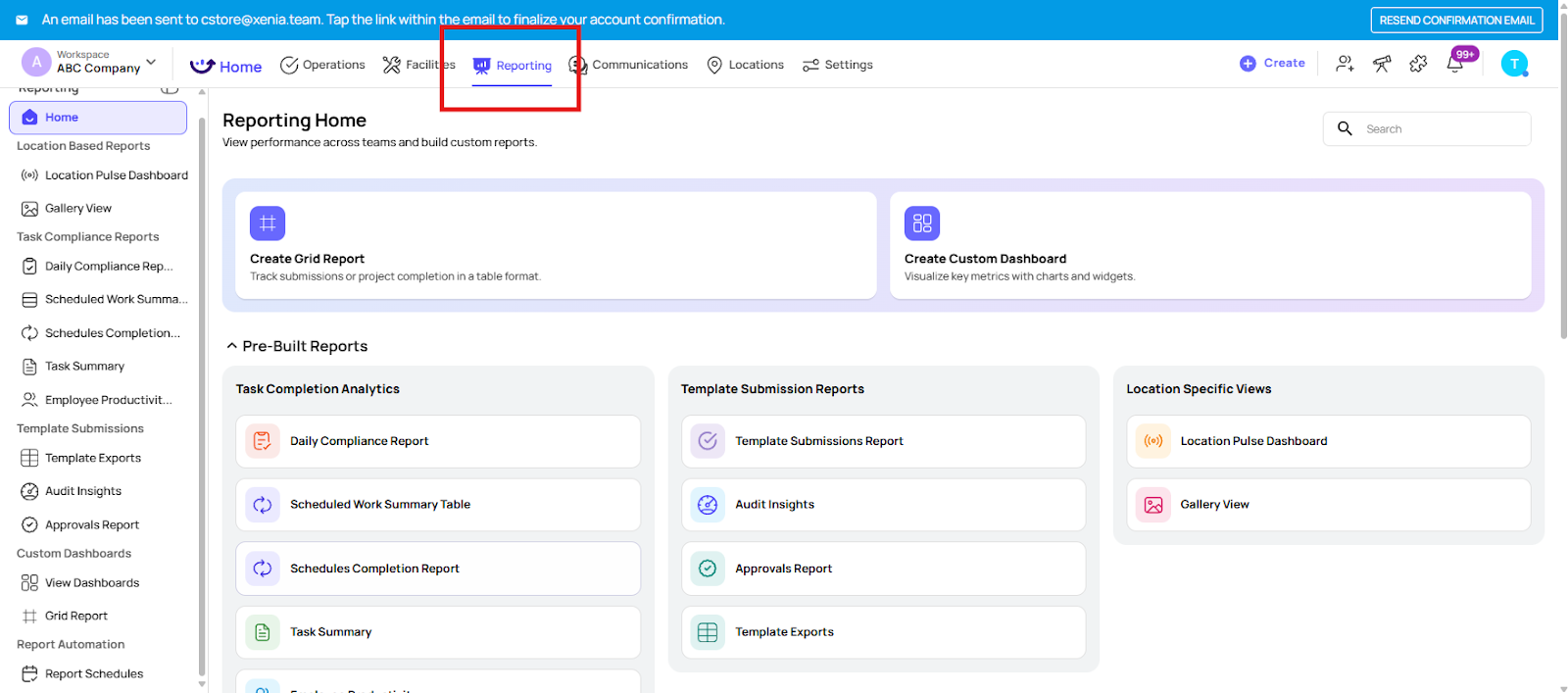This screenshot has height=693, width=1568.
Task: Open Location Pulse Dashboard card
Action: point(1328,441)
